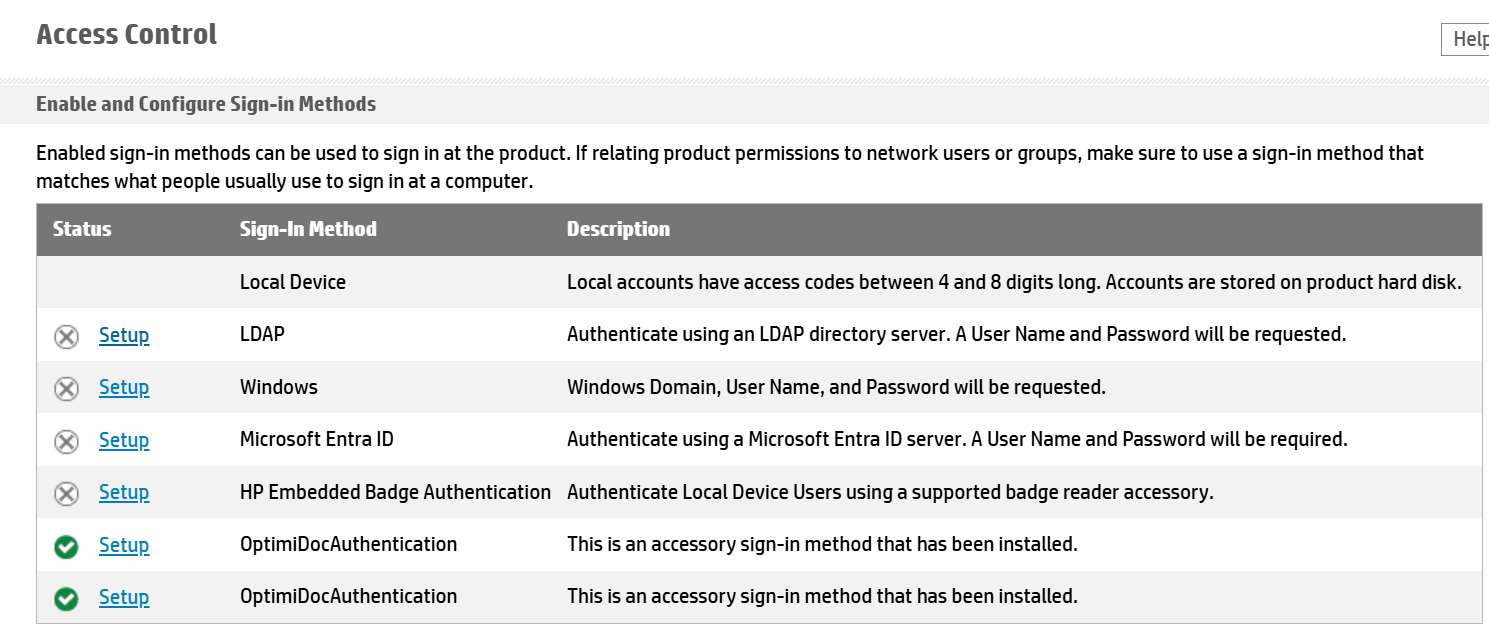This screenshot has height=632, width=1489.
Task: Click the Enable and Configure Sign-in Methods heading
Action: [206, 104]
